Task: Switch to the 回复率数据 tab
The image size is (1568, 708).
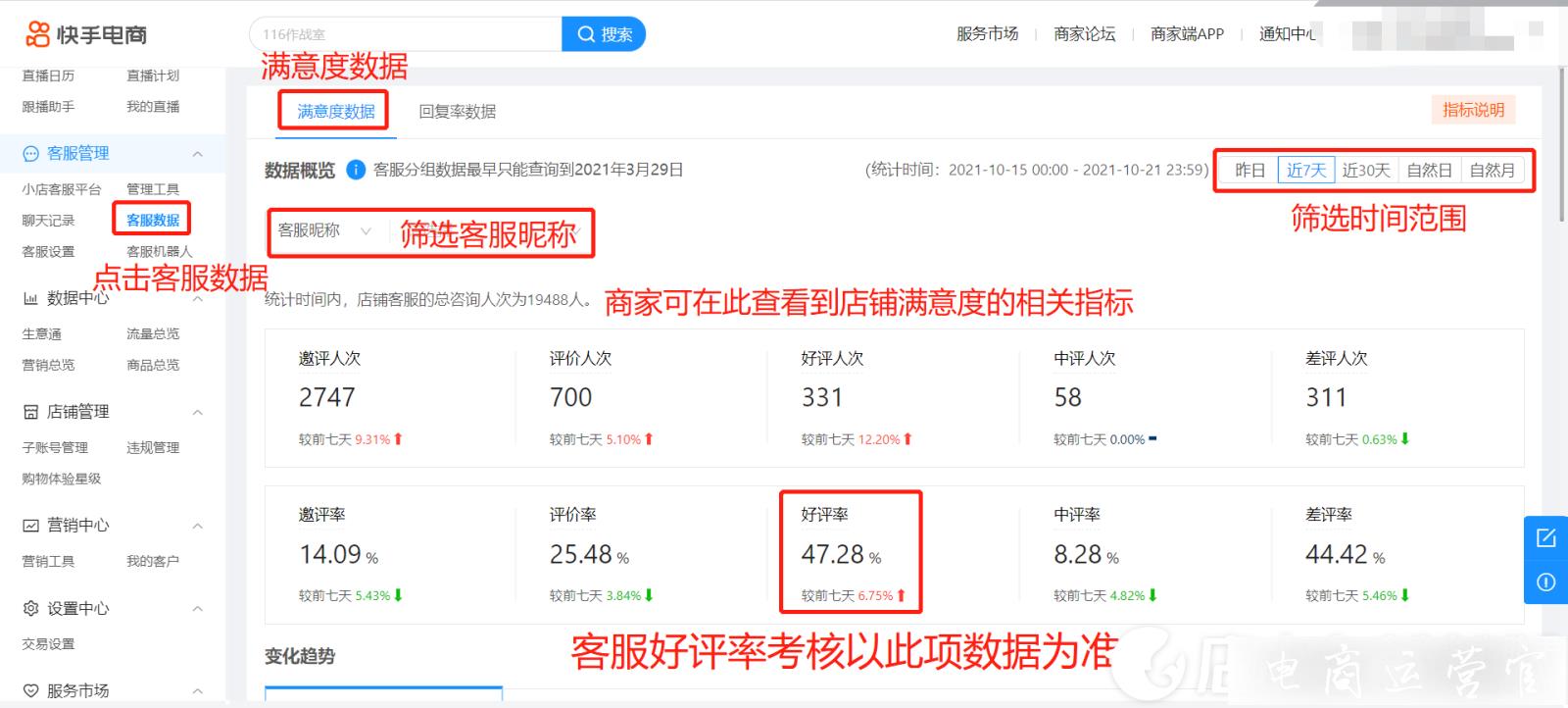Action: (457, 112)
